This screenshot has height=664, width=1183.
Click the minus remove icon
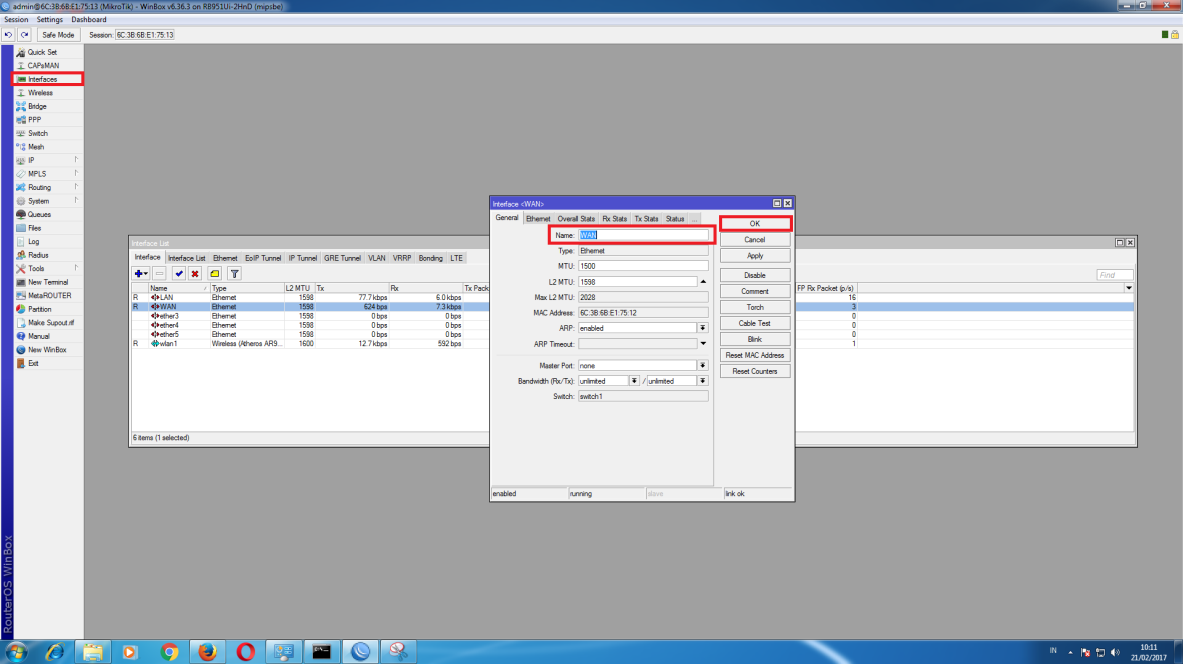click(x=159, y=274)
